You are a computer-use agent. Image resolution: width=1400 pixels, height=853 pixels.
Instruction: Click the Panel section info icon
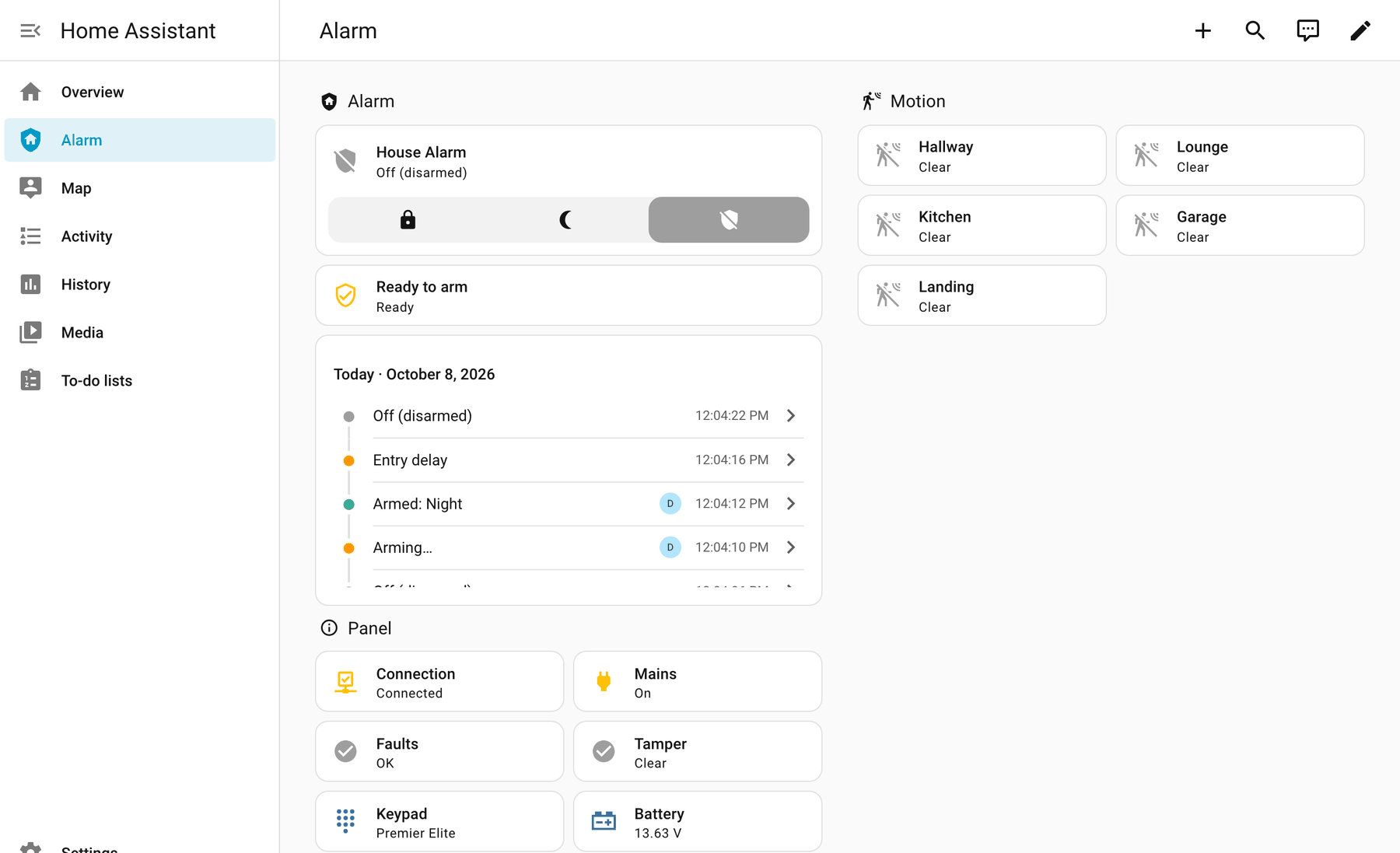pyautogui.click(x=329, y=628)
